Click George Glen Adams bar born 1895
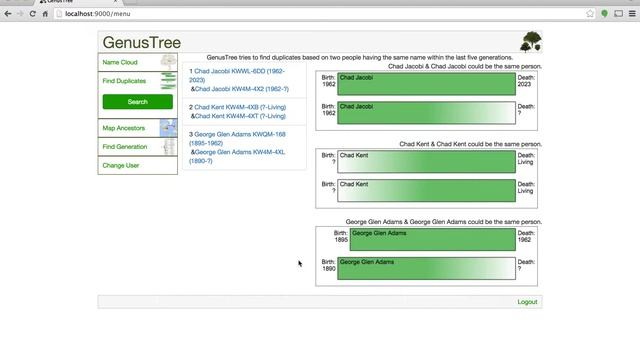 [433, 240]
